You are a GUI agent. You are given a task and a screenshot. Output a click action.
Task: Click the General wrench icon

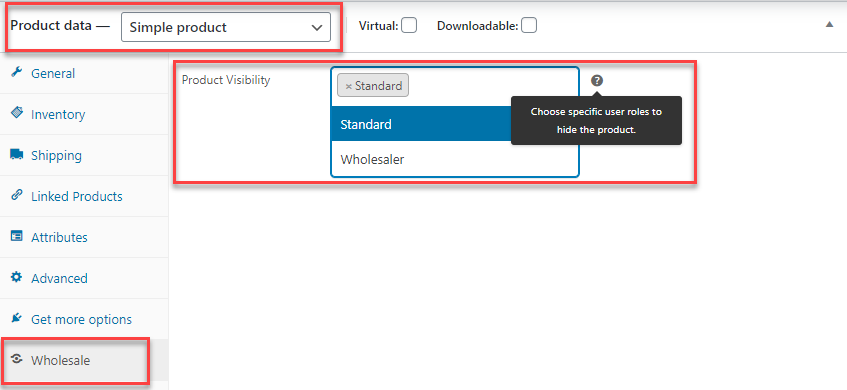17,72
